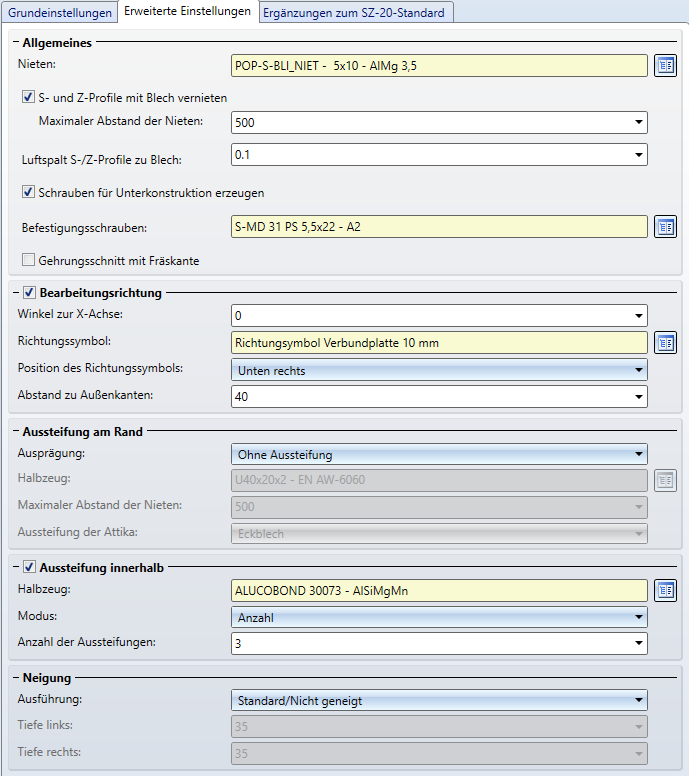Open Ergänzungen zum SZ-20-Standard tab
This screenshot has width=689, height=776.
[x=354, y=13]
